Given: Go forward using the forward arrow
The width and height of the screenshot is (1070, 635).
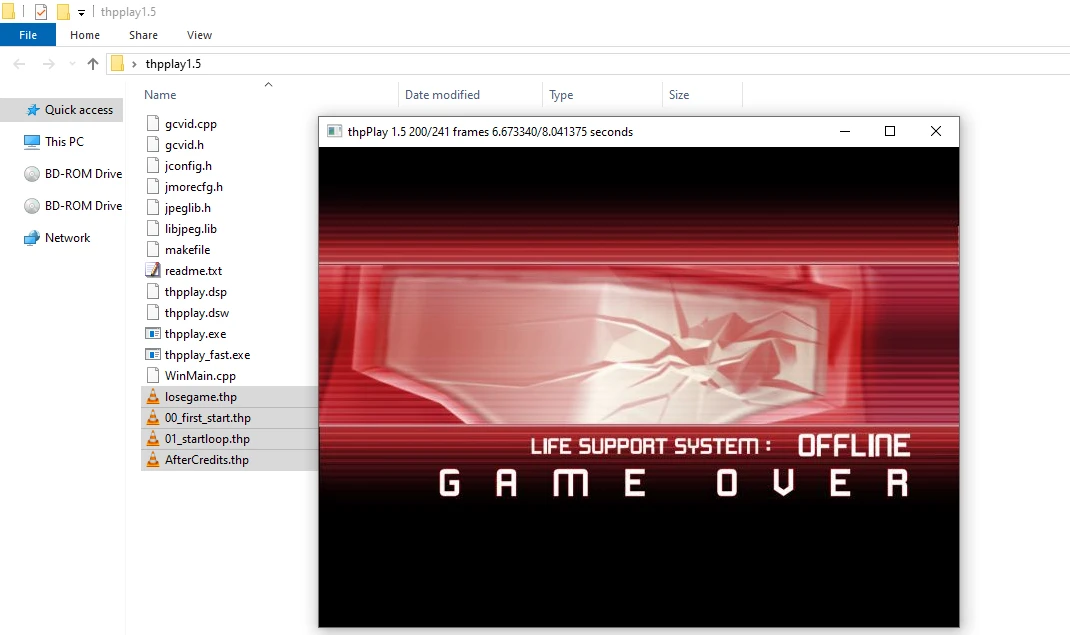Looking at the screenshot, I should pyautogui.click(x=48, y=63).
